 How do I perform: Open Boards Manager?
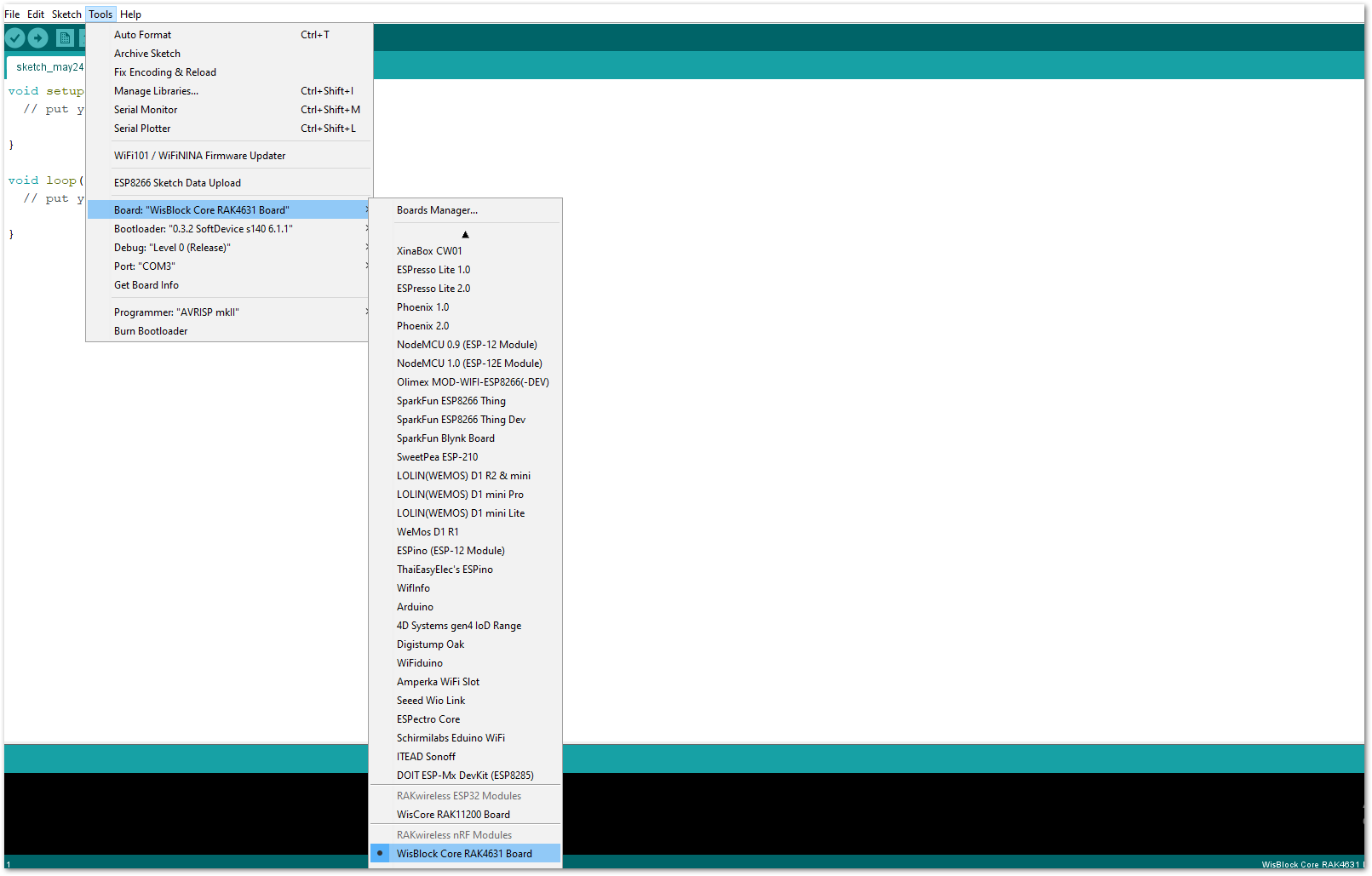[x=465, y=210]
